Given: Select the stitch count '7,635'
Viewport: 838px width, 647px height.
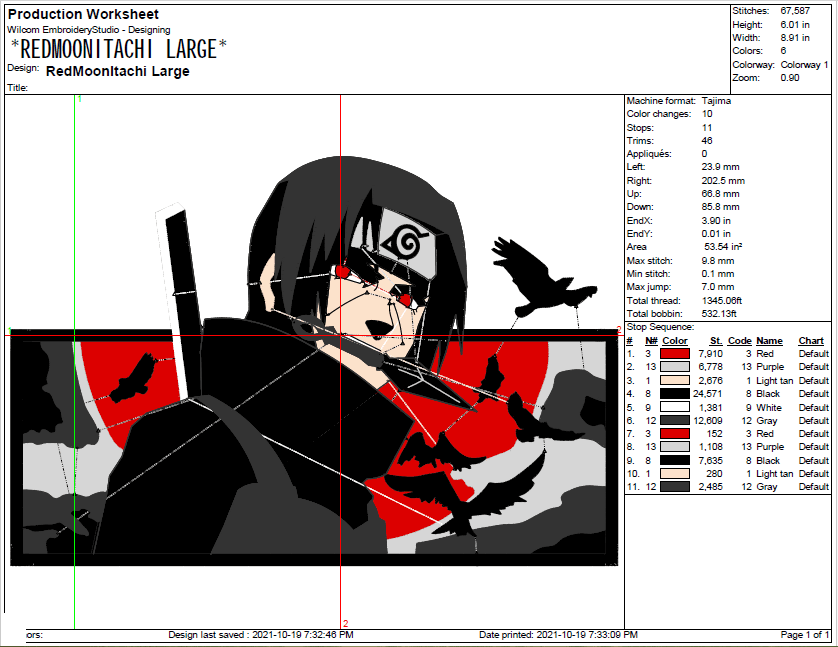Looking at the screenshot, I should point(711,461).
